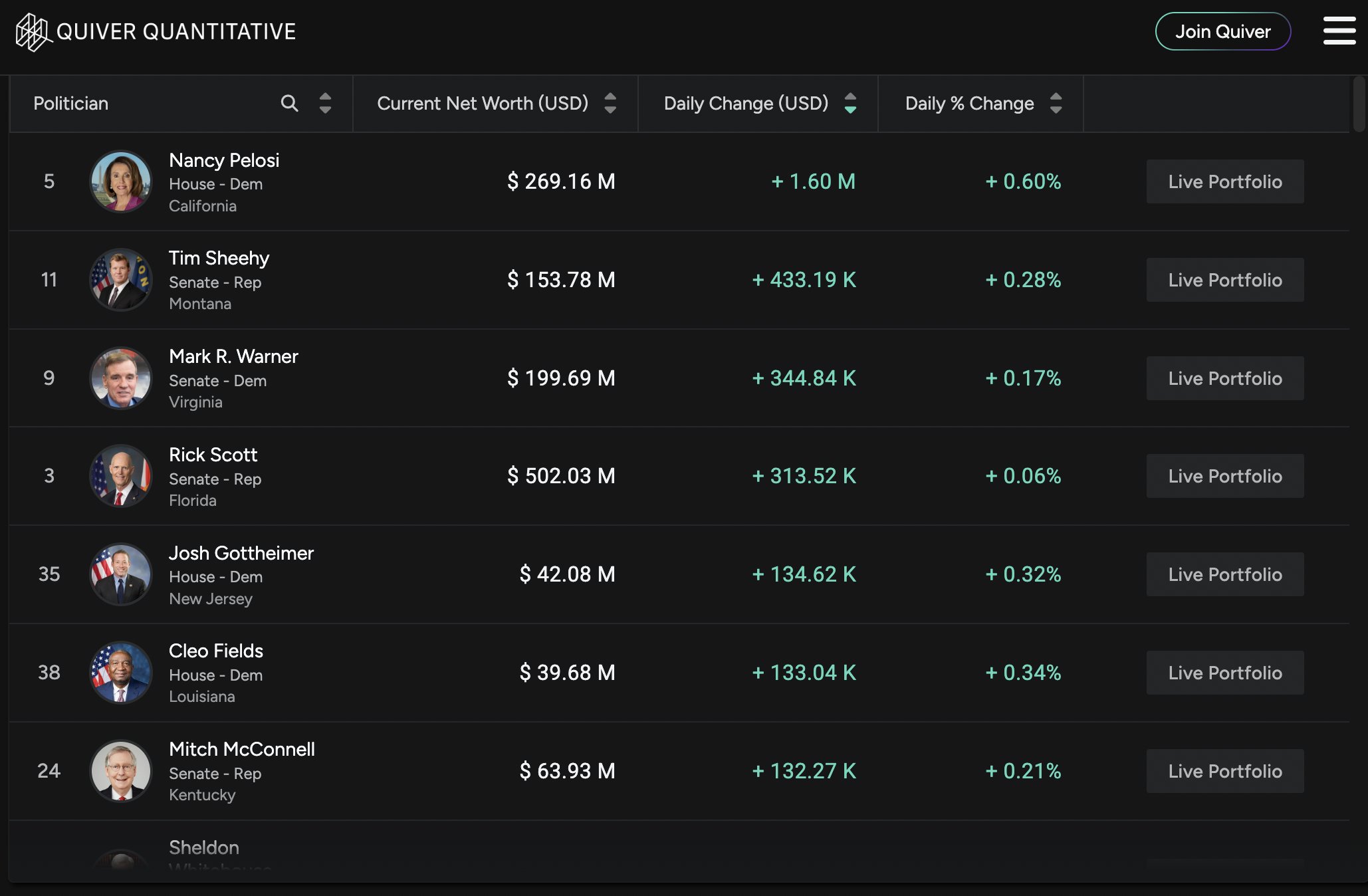Image resolution: width=1368 pixels, height=896 pixels.
Task: Click the + 313.52 K daily change
Action: click(x=804, y=476)
